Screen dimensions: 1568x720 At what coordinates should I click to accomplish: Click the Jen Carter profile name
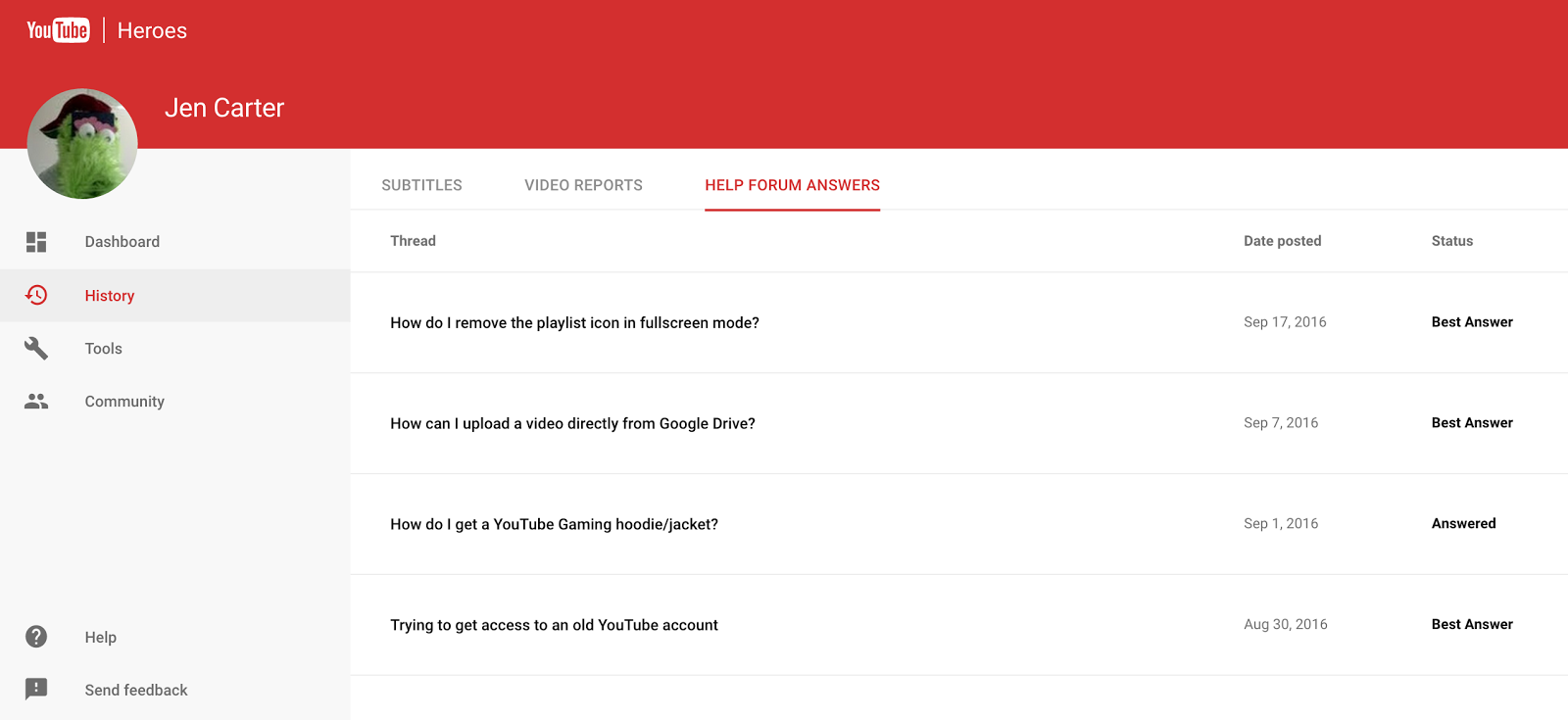(224, 108)
